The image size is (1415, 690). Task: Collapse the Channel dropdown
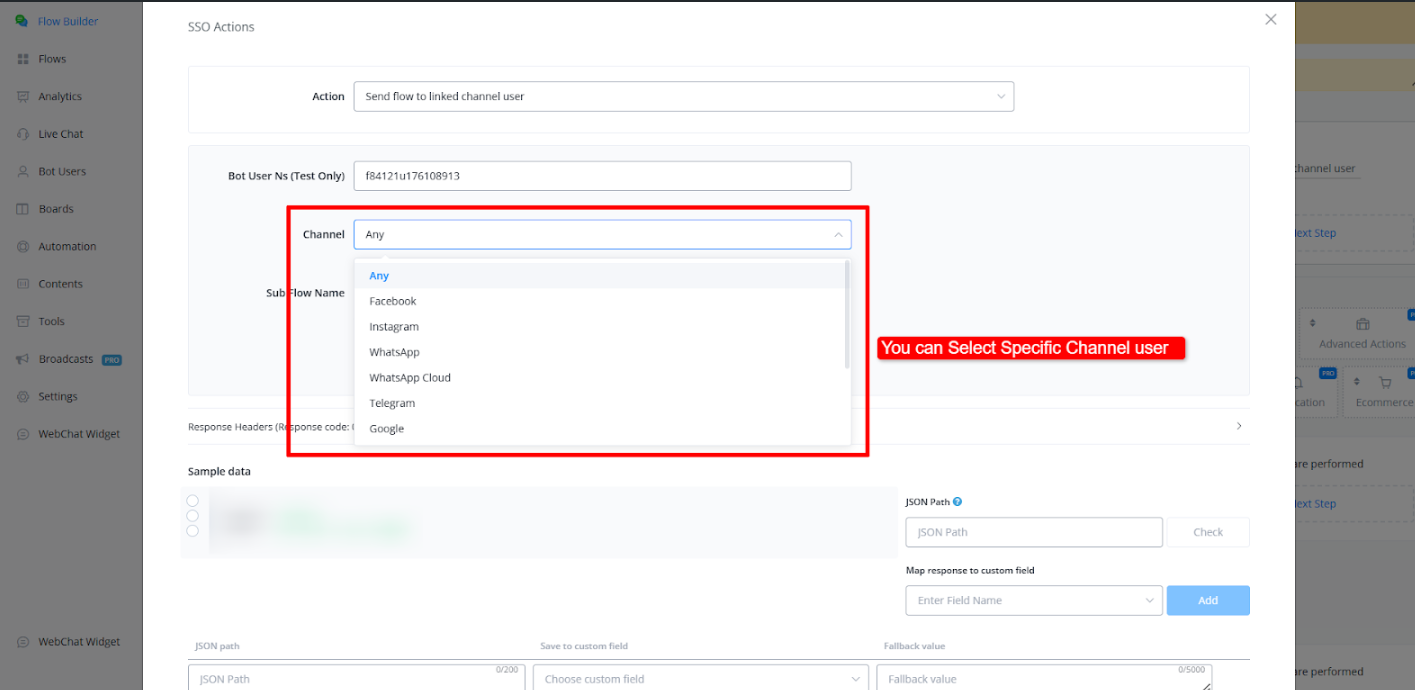837,235
